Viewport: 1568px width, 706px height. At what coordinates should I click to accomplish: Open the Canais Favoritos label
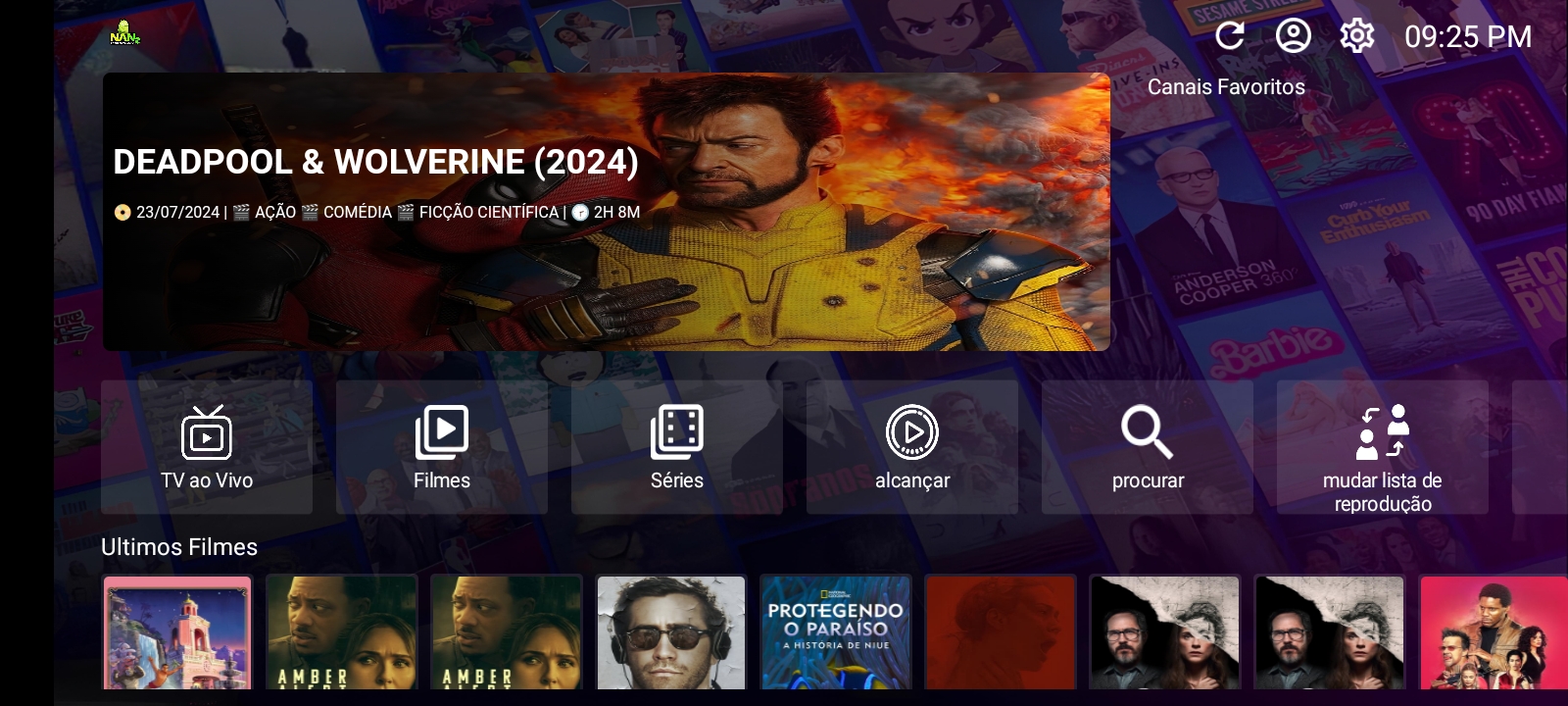click(1226, 87)
